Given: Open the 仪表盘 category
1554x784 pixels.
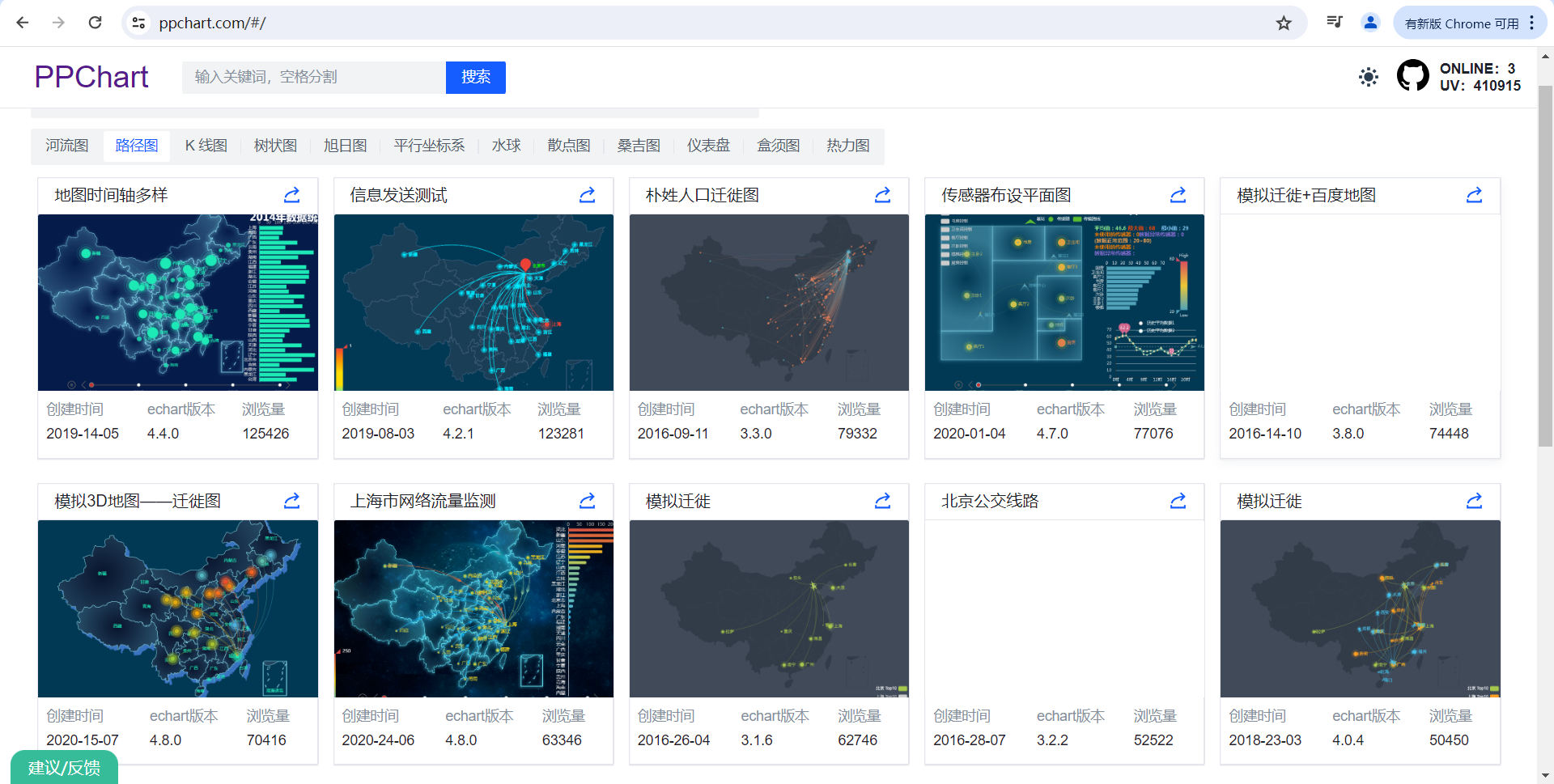Looking at the screenshot, I should point(708,146).
